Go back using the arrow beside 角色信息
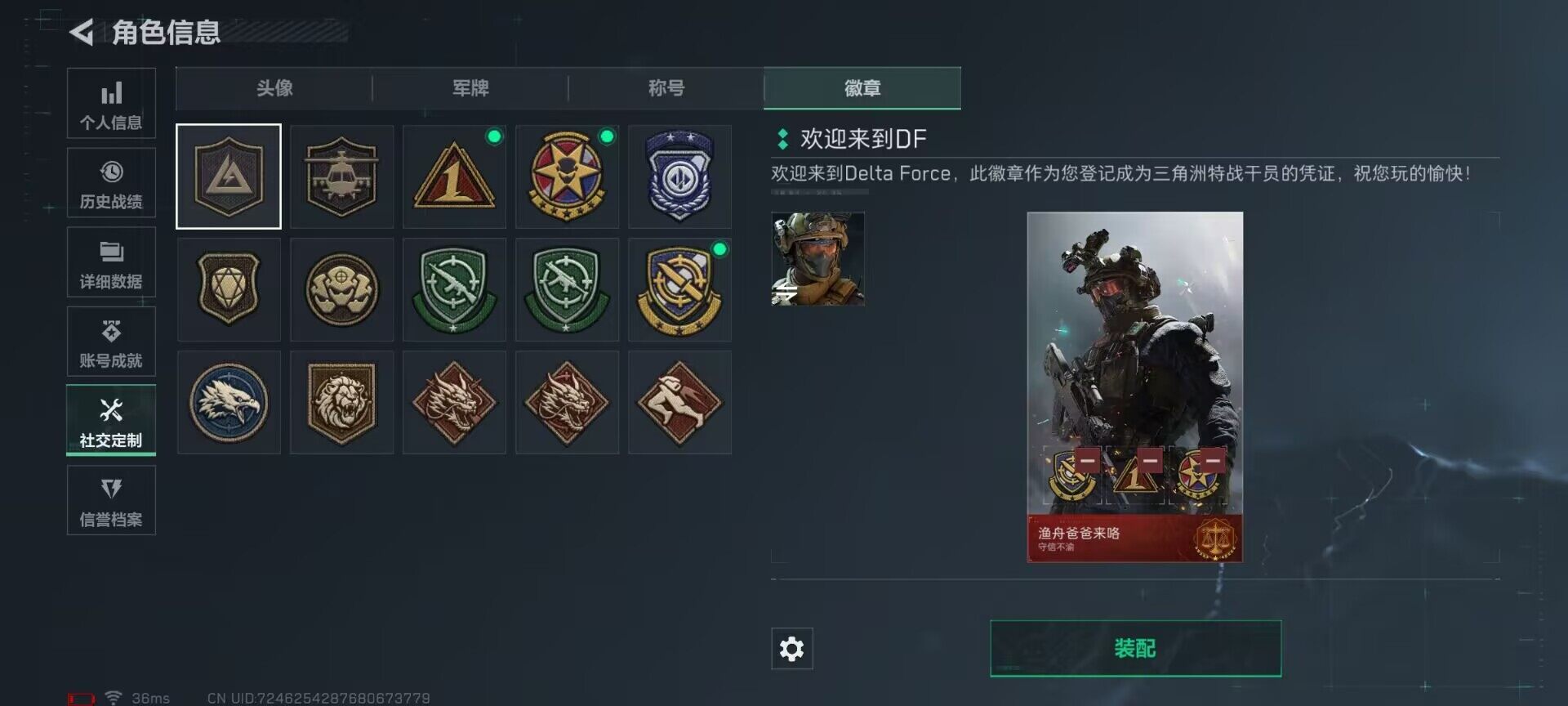 pyautogui.click(x=81, y=33)
